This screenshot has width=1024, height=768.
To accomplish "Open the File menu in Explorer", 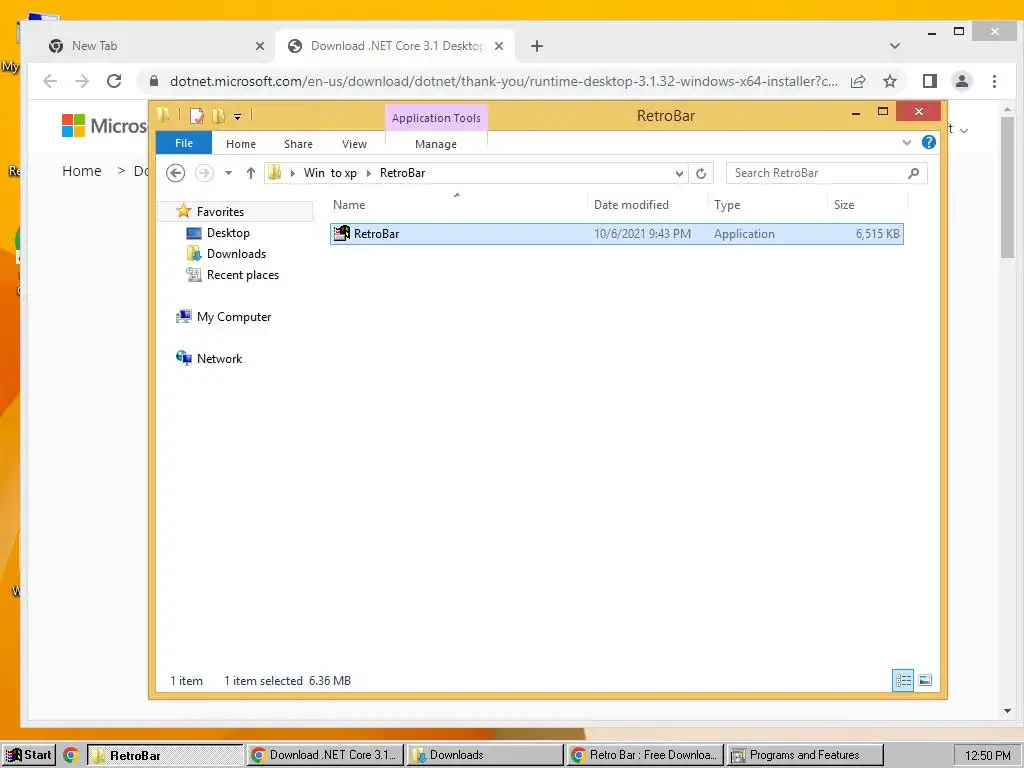I will click(184, 143).
